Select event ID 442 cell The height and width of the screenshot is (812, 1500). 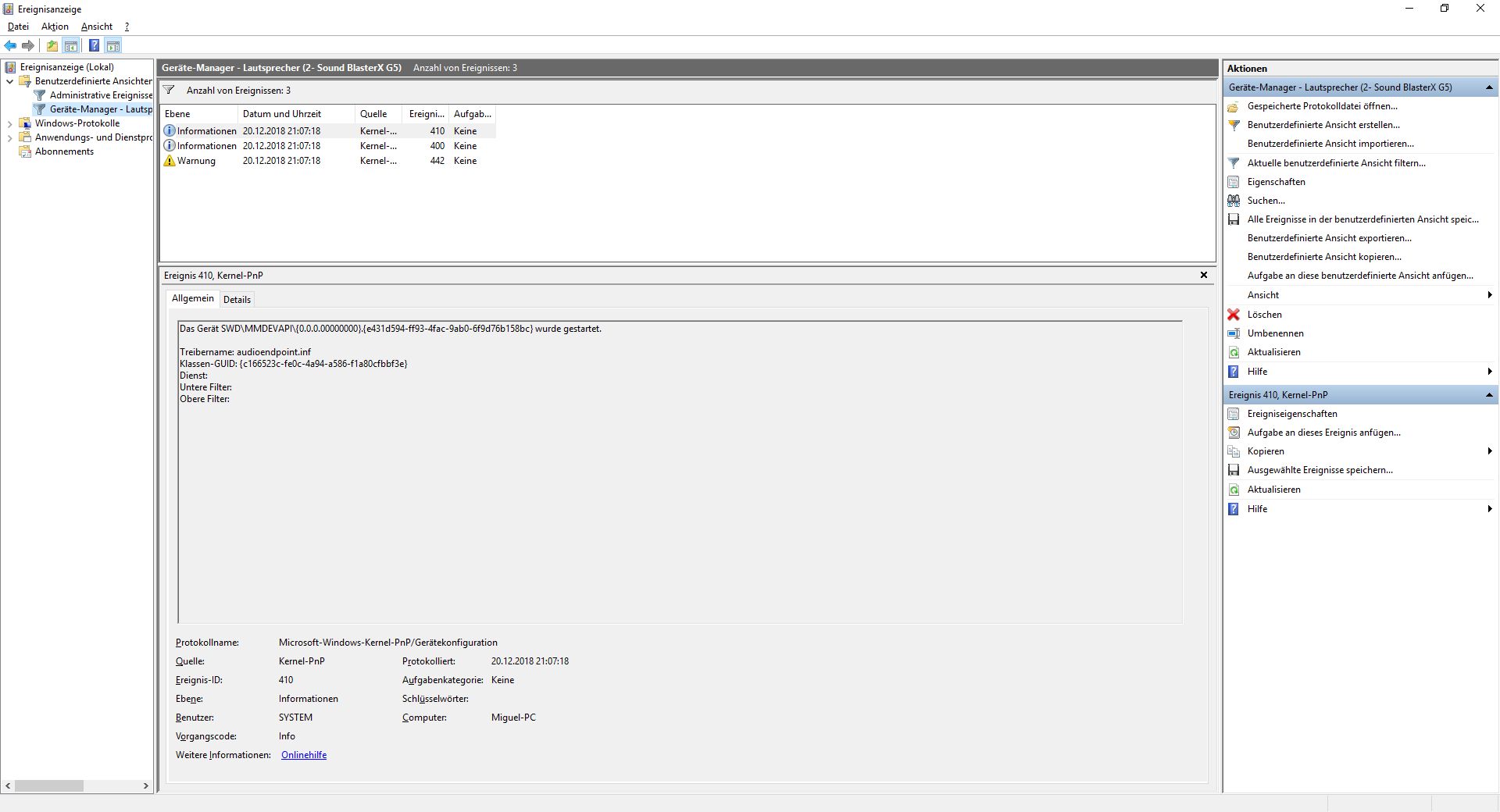(x=437, y=161)
